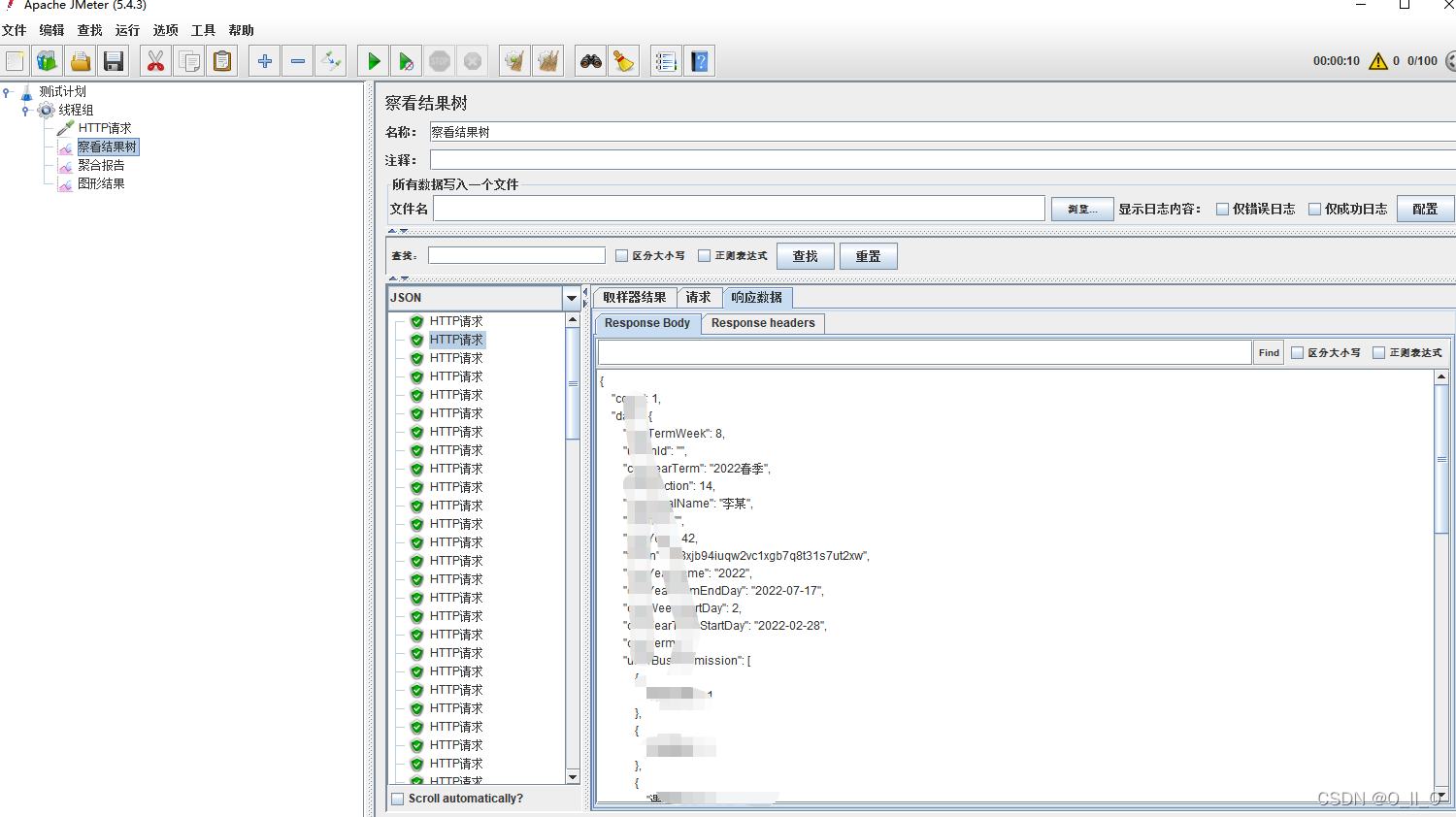Click the response body Find text field
Image resolution: width=1456 pixels, height=817 pixels.
click(x=925, y=352)
